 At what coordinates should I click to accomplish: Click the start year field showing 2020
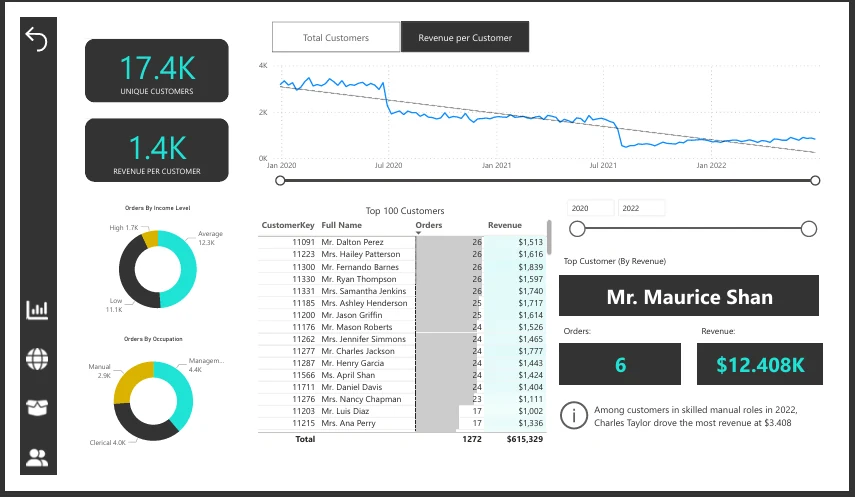point(591,208)
